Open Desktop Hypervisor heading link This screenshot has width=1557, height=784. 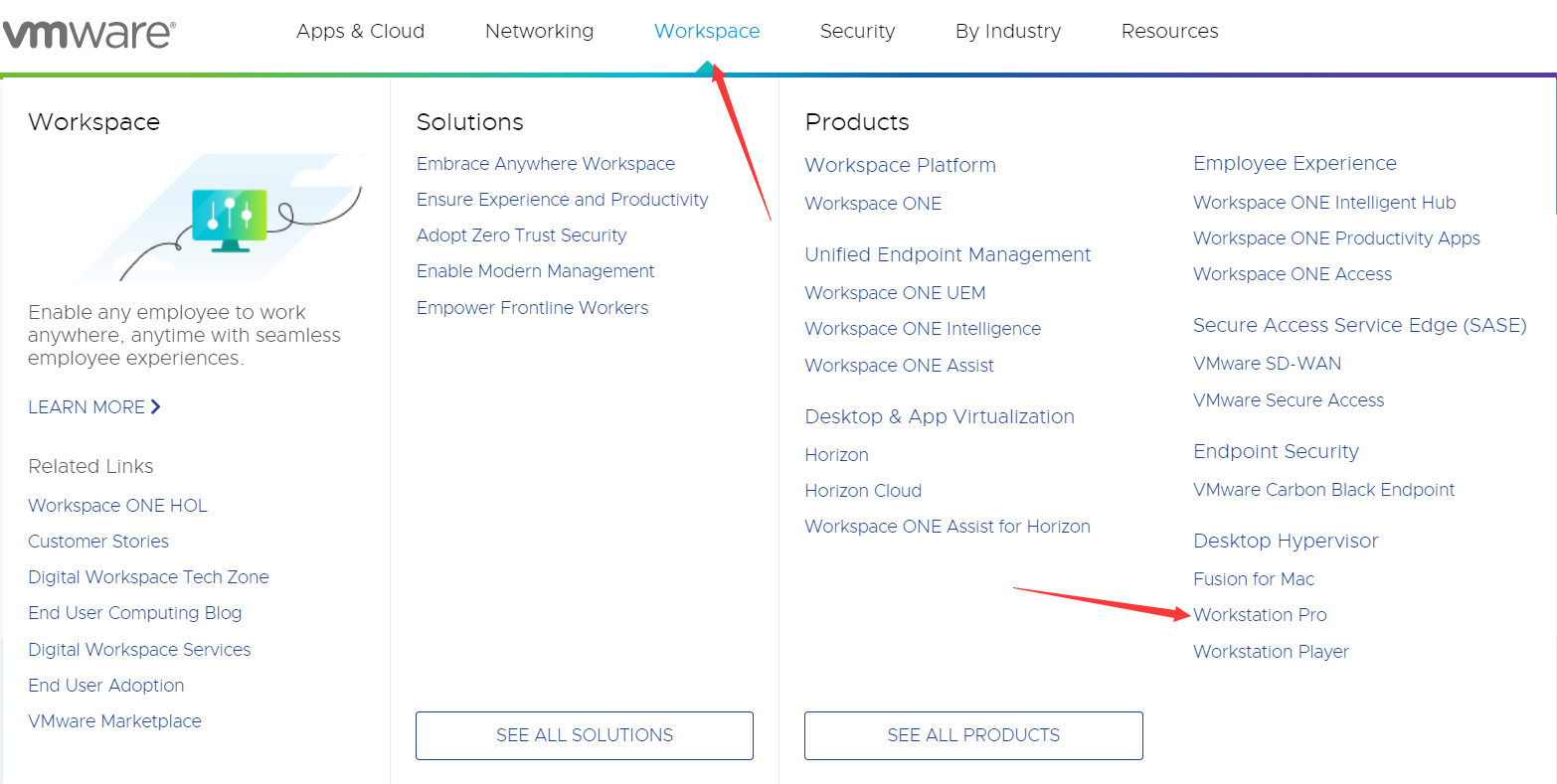[1287, 541]
